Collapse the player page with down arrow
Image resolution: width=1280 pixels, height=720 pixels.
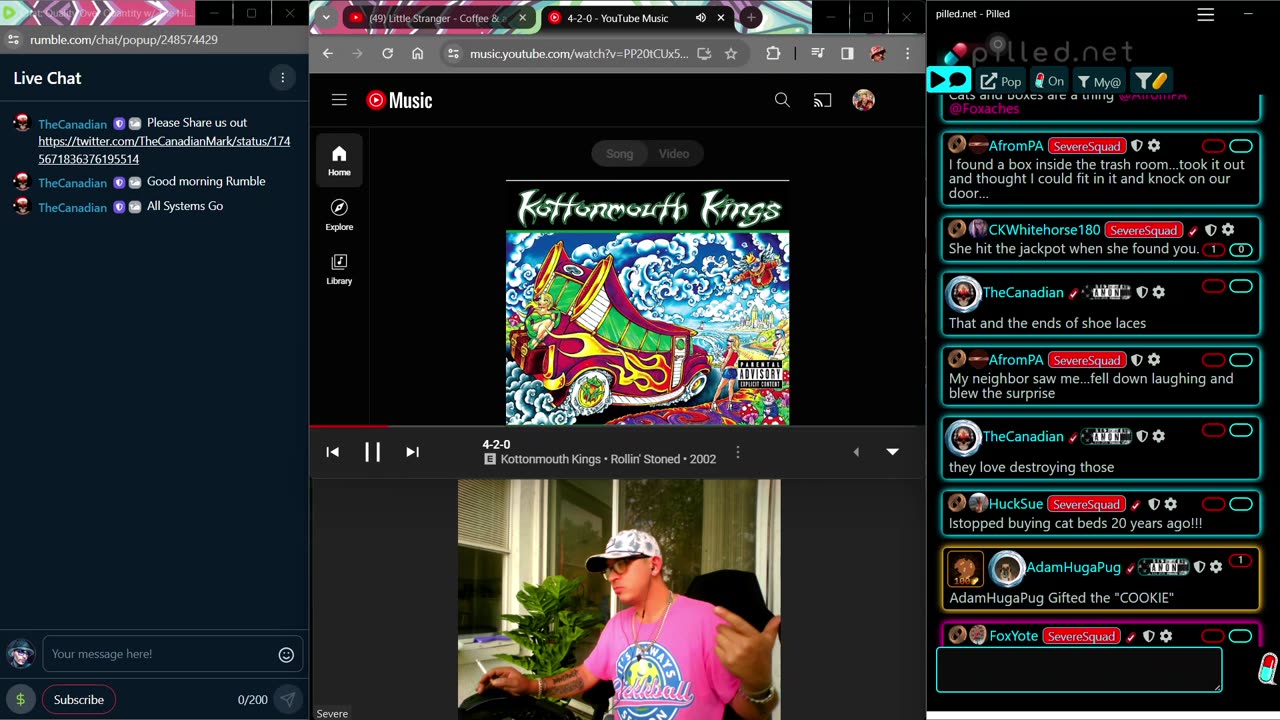pos(892,452)
